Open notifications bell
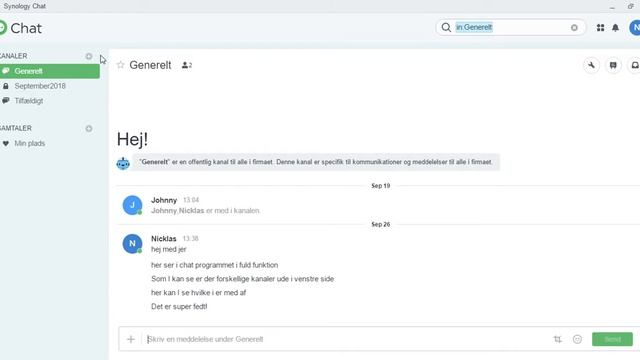Viewport: 640px width, 360px height. click(x=616, y=28)
